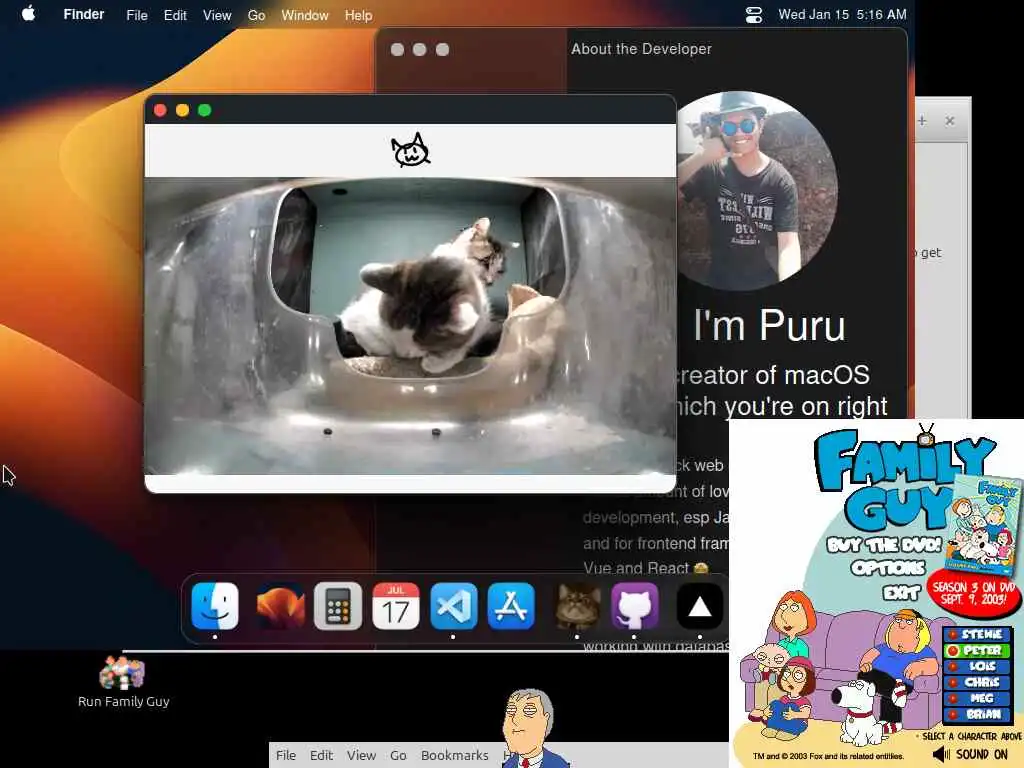Select Stewie in the character list

(977, 634)
